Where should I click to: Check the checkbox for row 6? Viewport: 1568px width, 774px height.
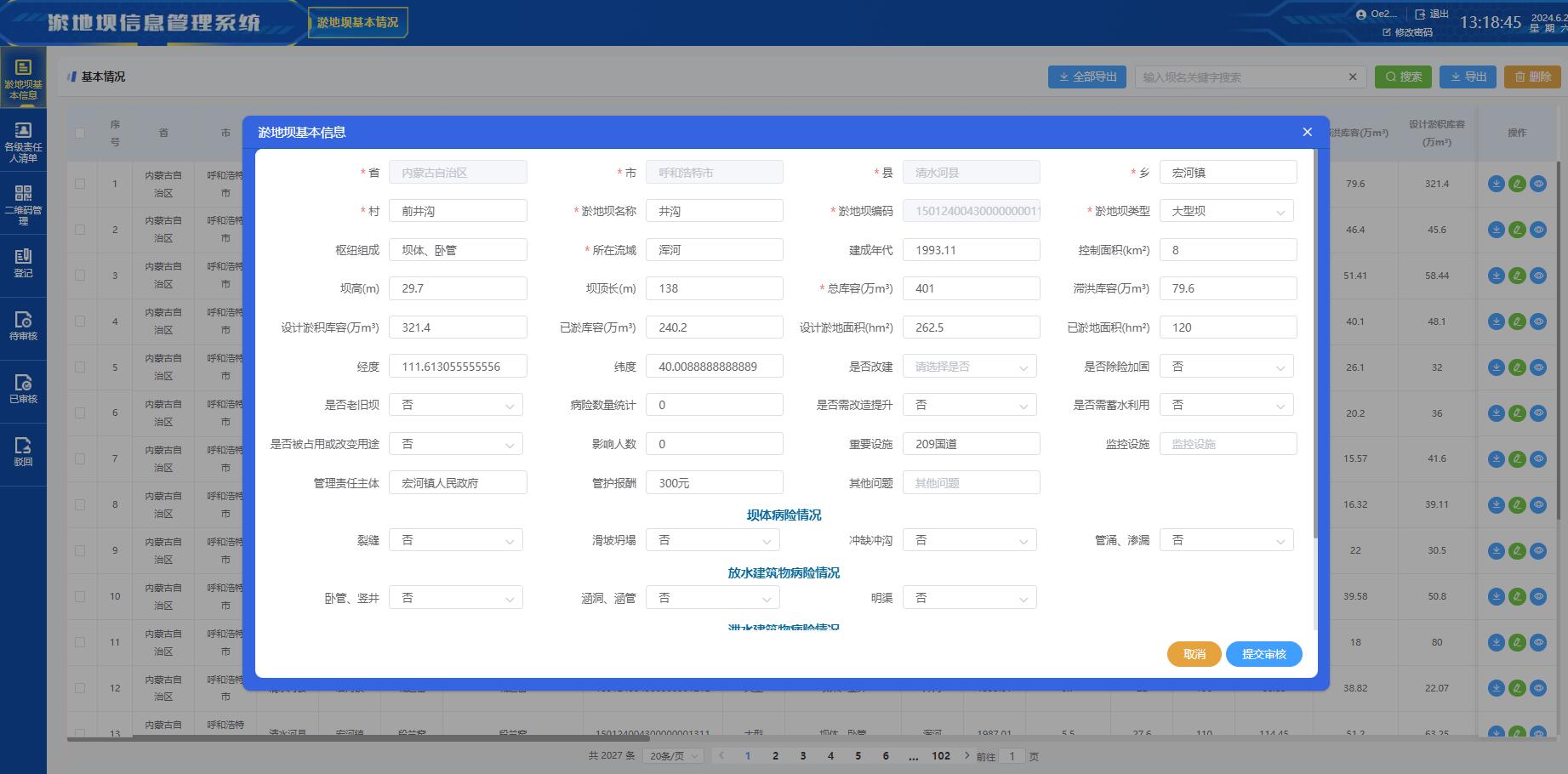[x=80, y=413]
